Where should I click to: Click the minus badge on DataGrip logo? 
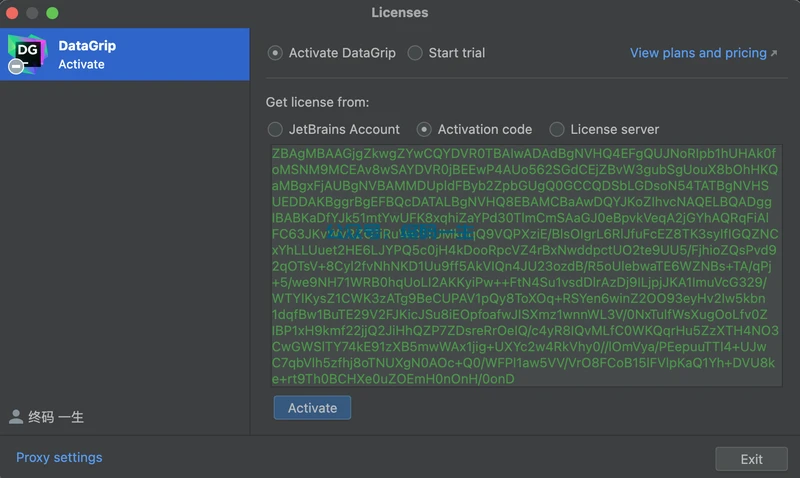click(x=16, y=66)
